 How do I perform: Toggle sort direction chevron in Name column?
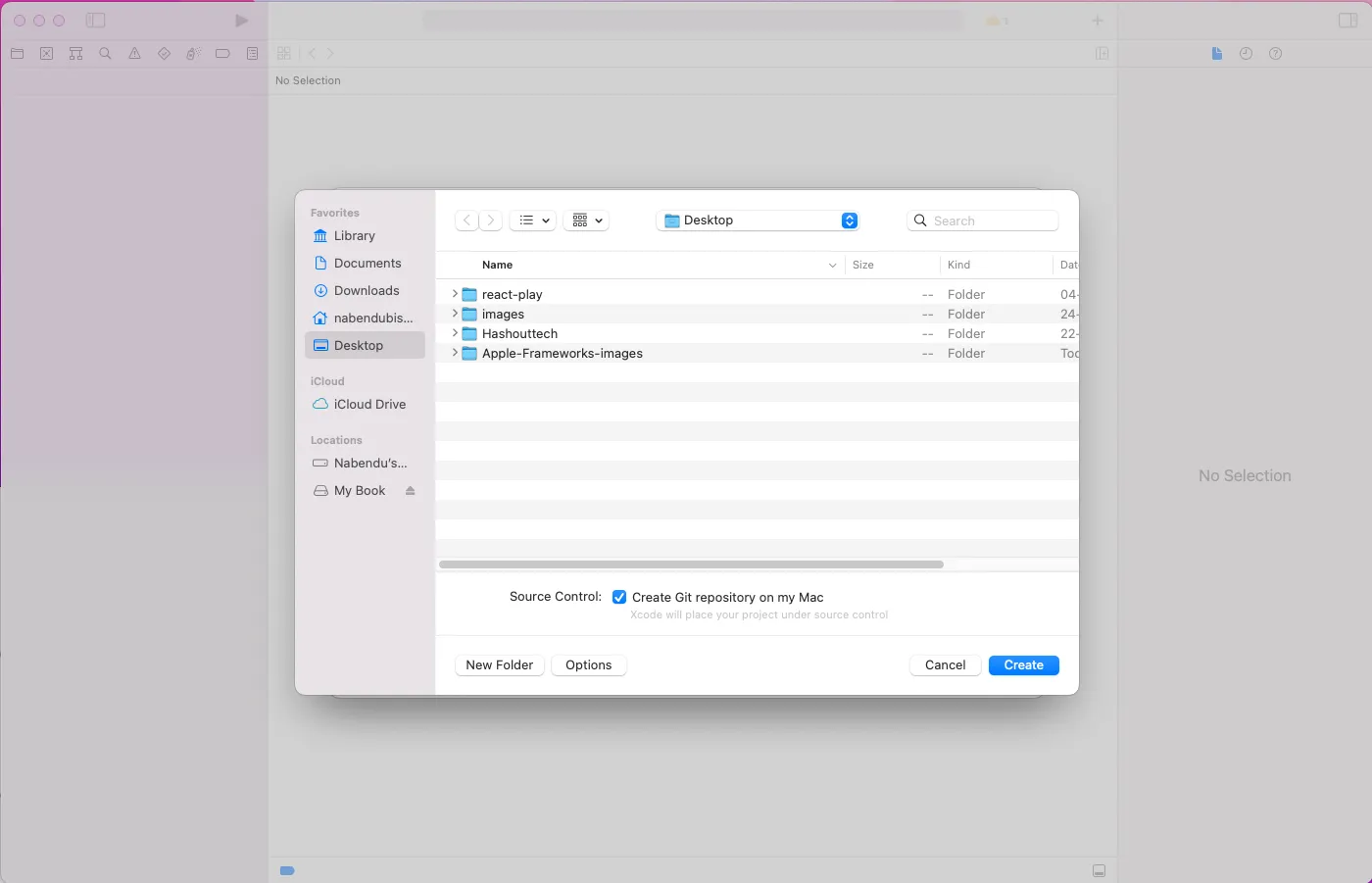(x=832, y=266)
